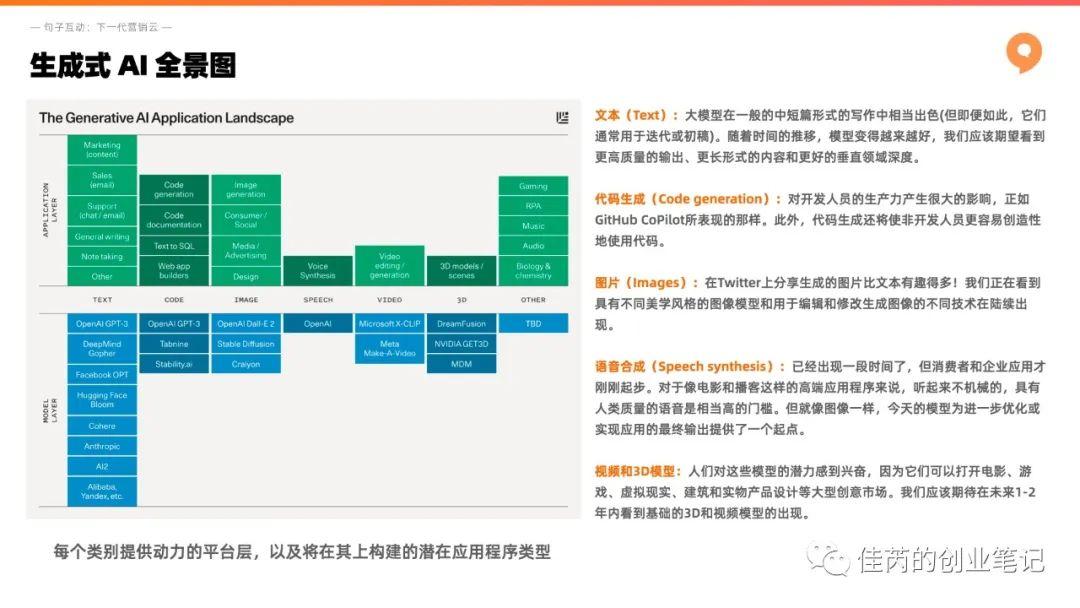Viewport: 1080px width, 608px height.
Task: Select the slide title 生成式 AI 全景图
Action: click(133, 65)
